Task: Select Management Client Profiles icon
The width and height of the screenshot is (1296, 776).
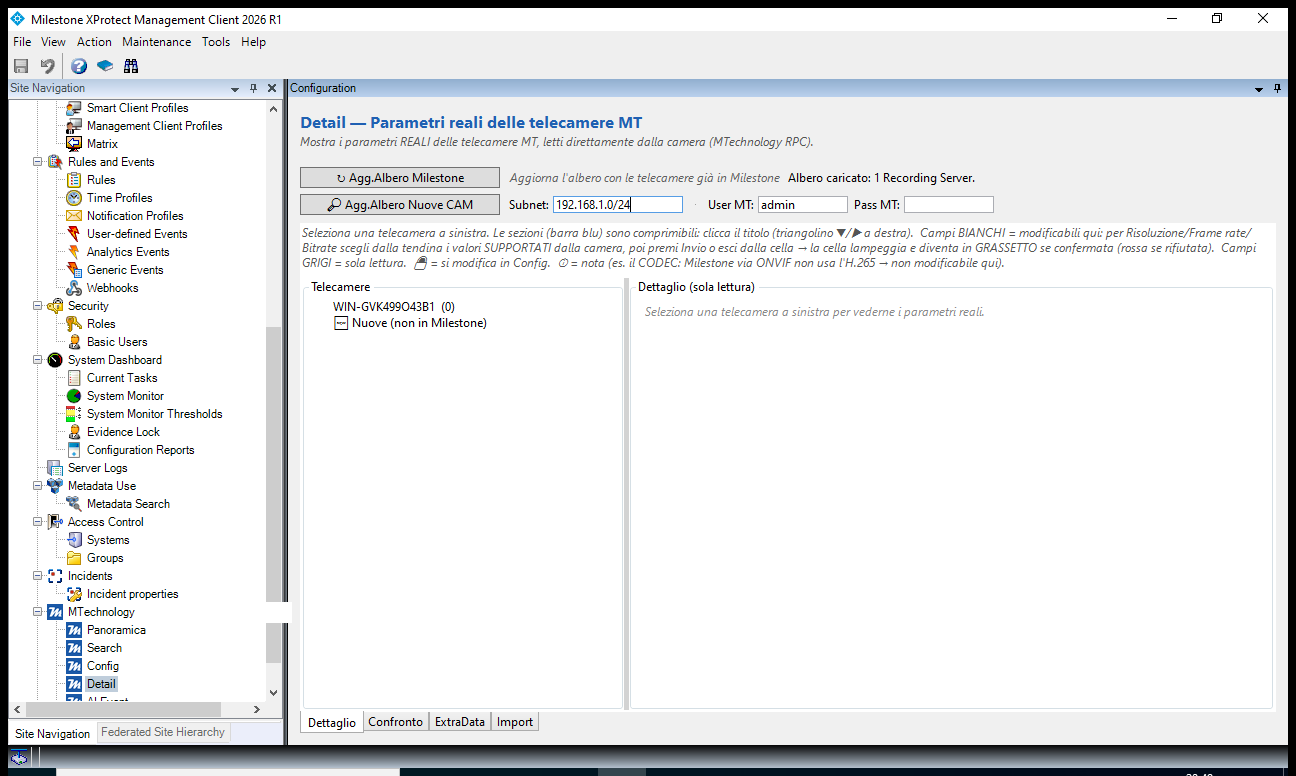Action: 74,126
